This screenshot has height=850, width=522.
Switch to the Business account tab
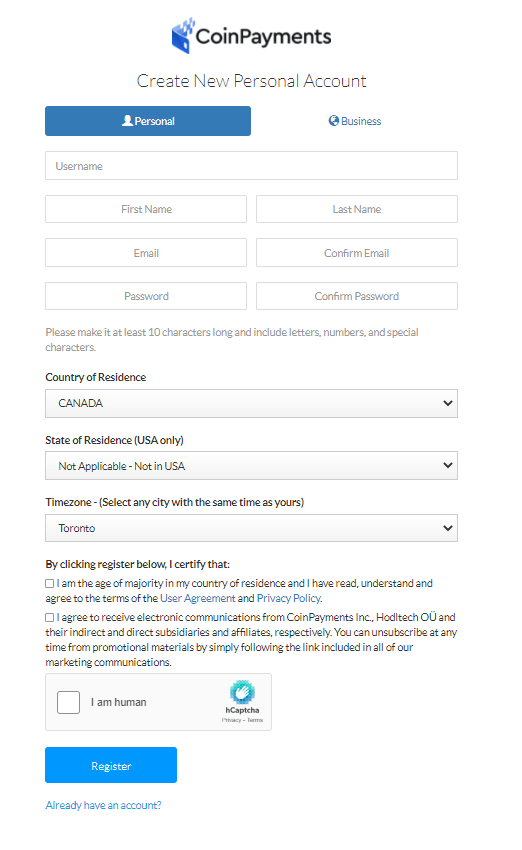[355, 121]
